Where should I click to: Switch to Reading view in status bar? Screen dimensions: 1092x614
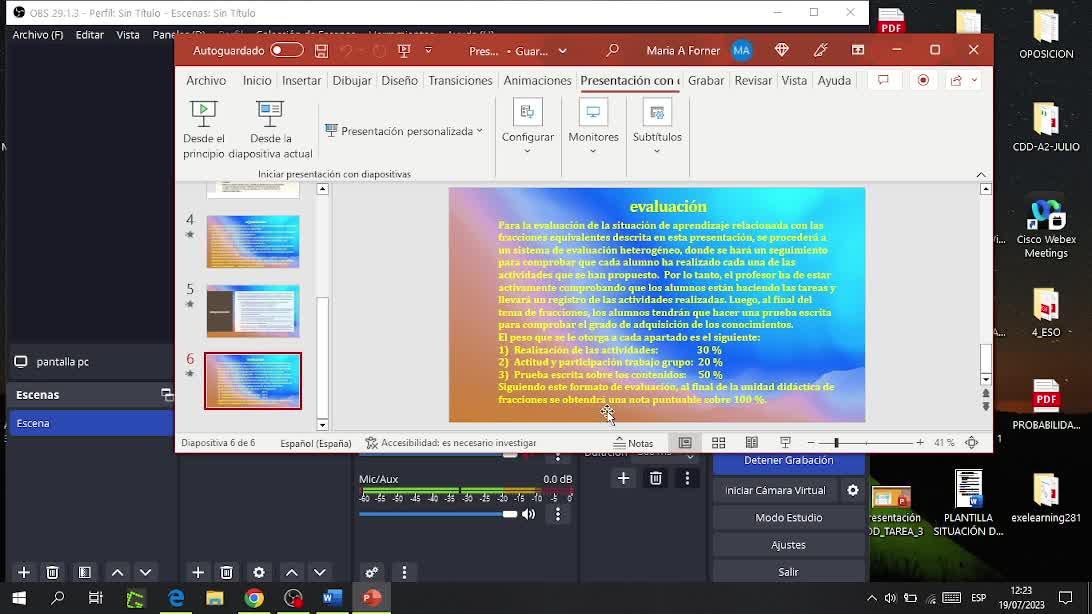pos(751,443)
